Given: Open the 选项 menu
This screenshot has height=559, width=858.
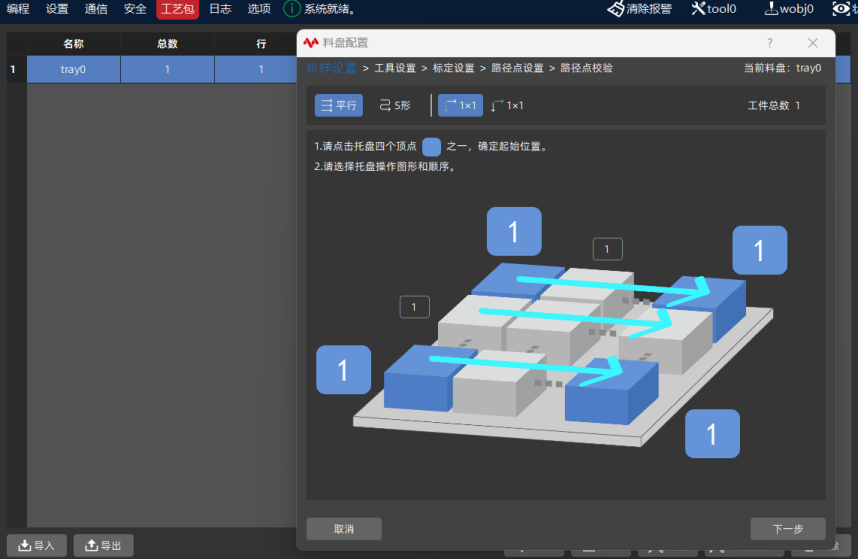Looking at the screenshot, I should point(259,9).
